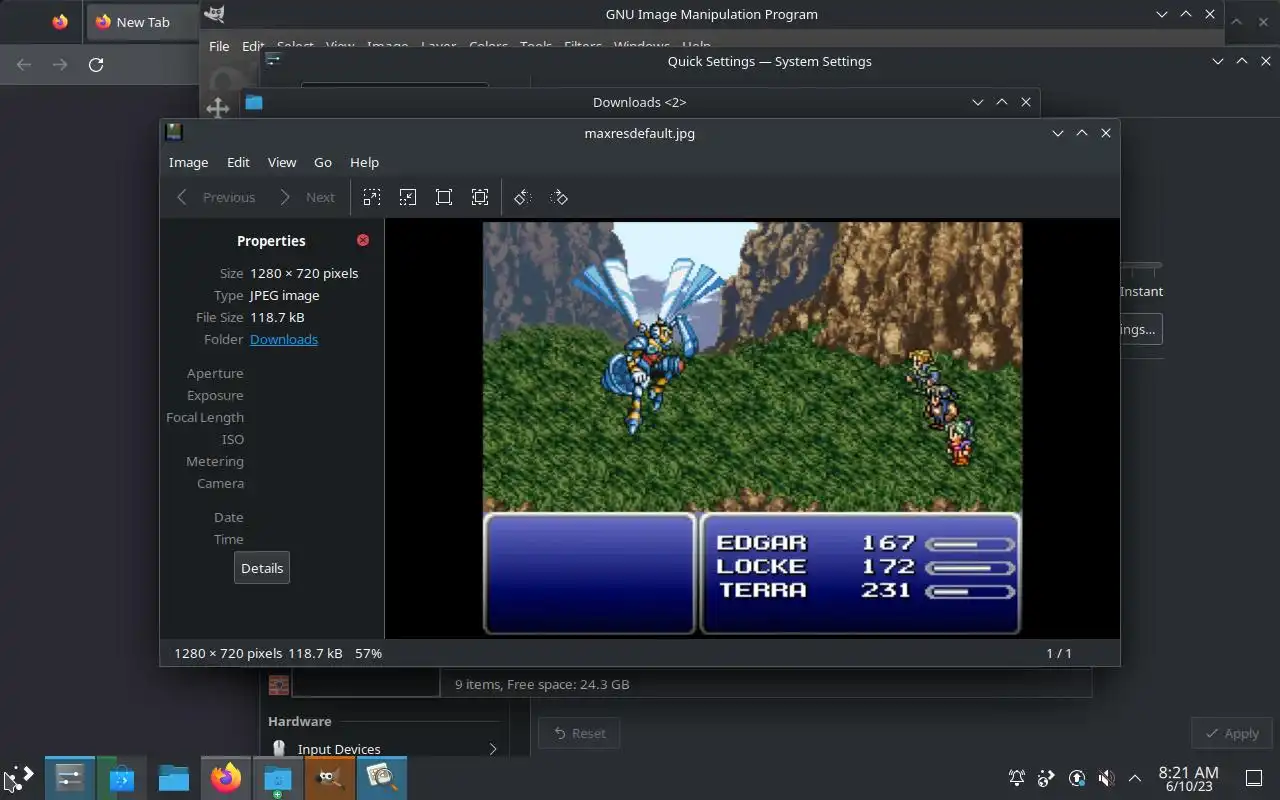Viewport: 1280px width, 800px height.
Task: Open the Edit menu in image viewer
Action: (238, 162)
